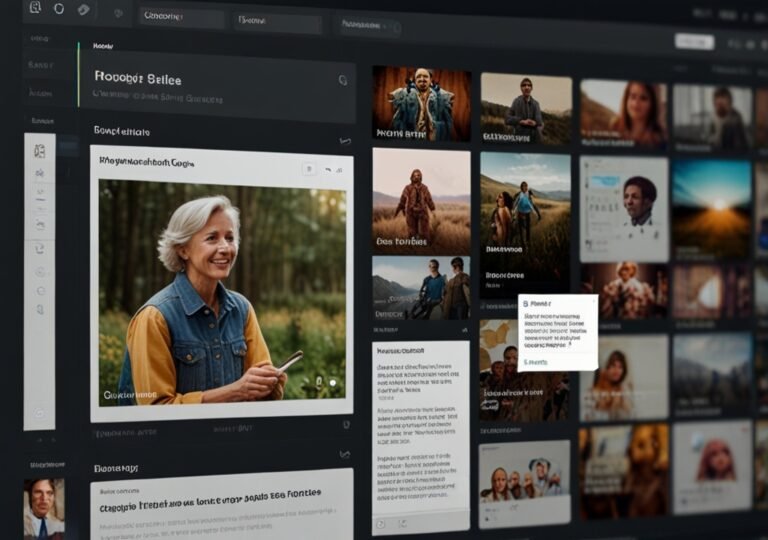768x540 pixels.
Task: Open the card showing a group of faces on white
Action: click(x=525, y=484)
